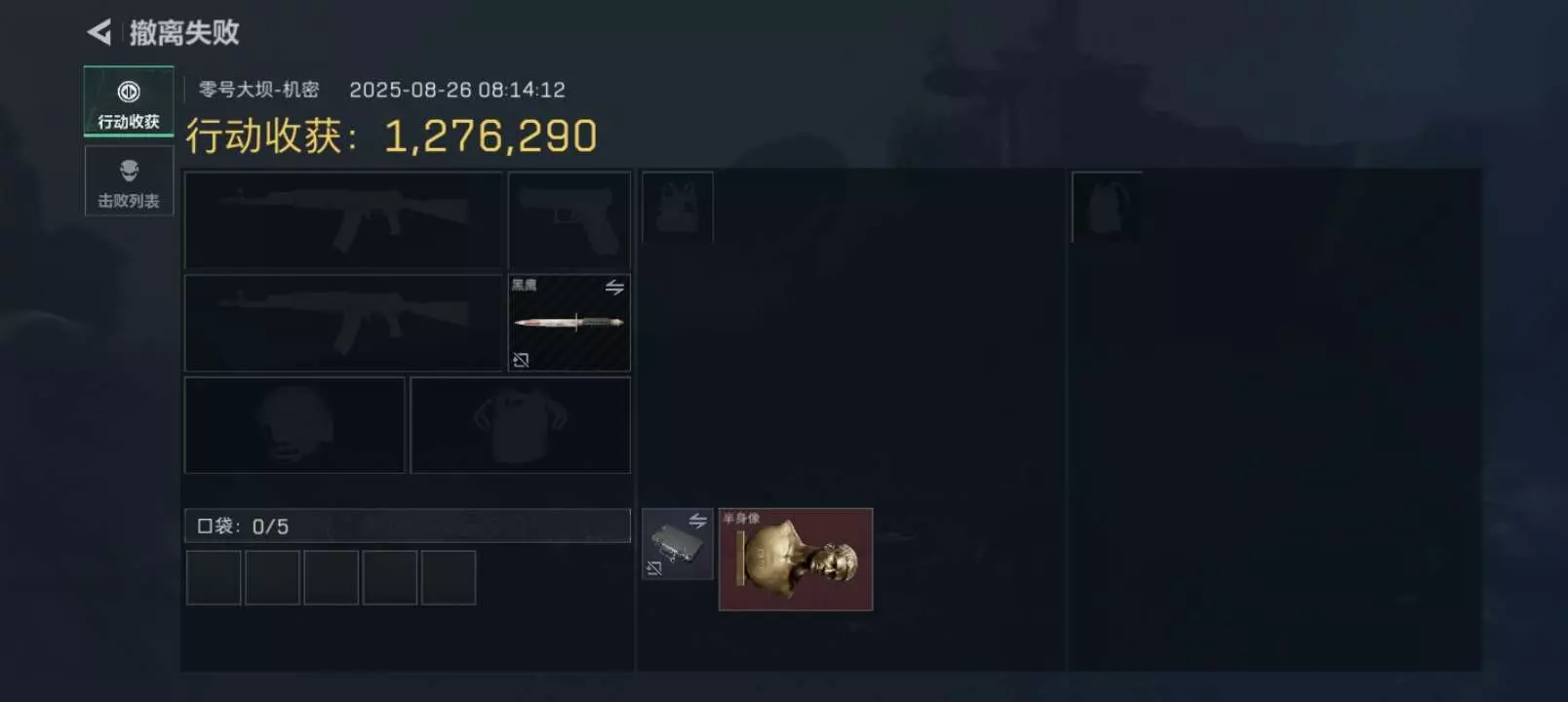Select the first primary rifle weapon slot
This screenshot has height=702, width=1568.
pos(343,220)
